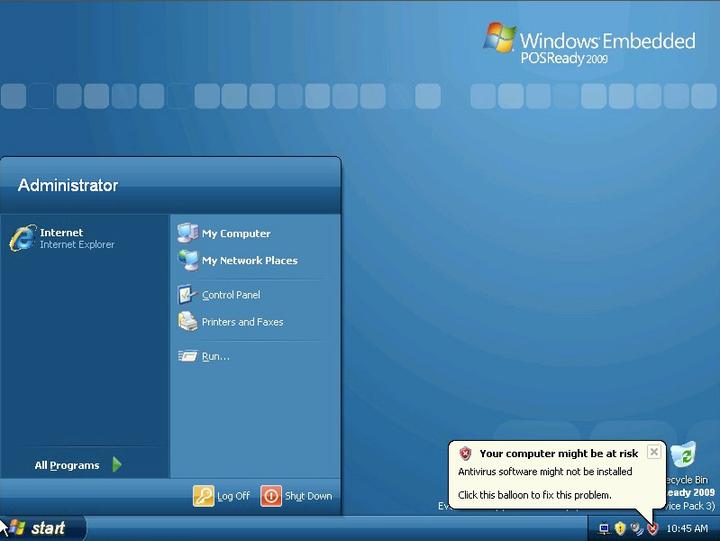This screenshot has width=720, height=541.
Task: Click the Start button on the taskbar
Action: coord(40,528)
